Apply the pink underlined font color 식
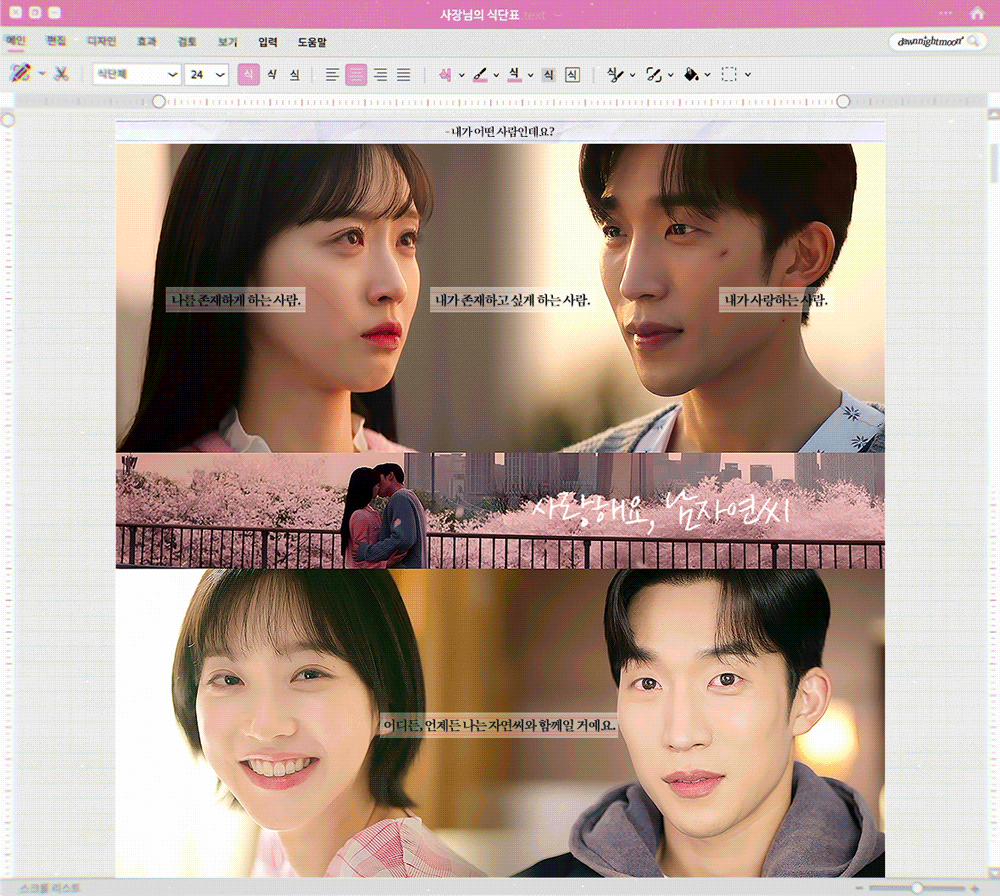This screenshot has width=1000, height=896. (x=514, y=75)
